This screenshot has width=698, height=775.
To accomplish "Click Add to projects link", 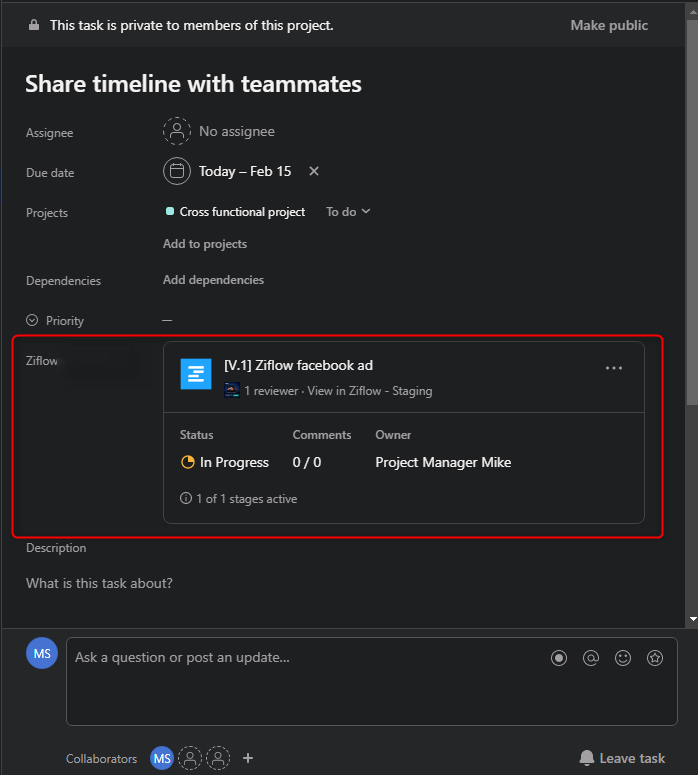I will [x=205, y=244].
